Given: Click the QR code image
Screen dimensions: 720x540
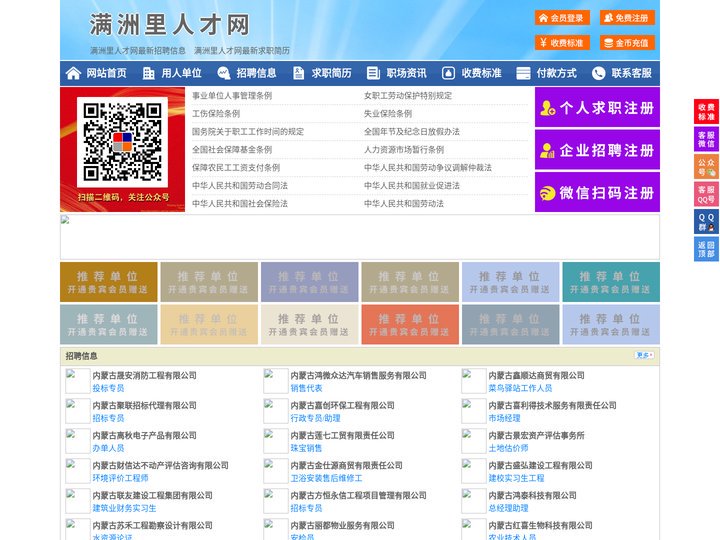Looking at the screenshot, I should coord(122,142).
